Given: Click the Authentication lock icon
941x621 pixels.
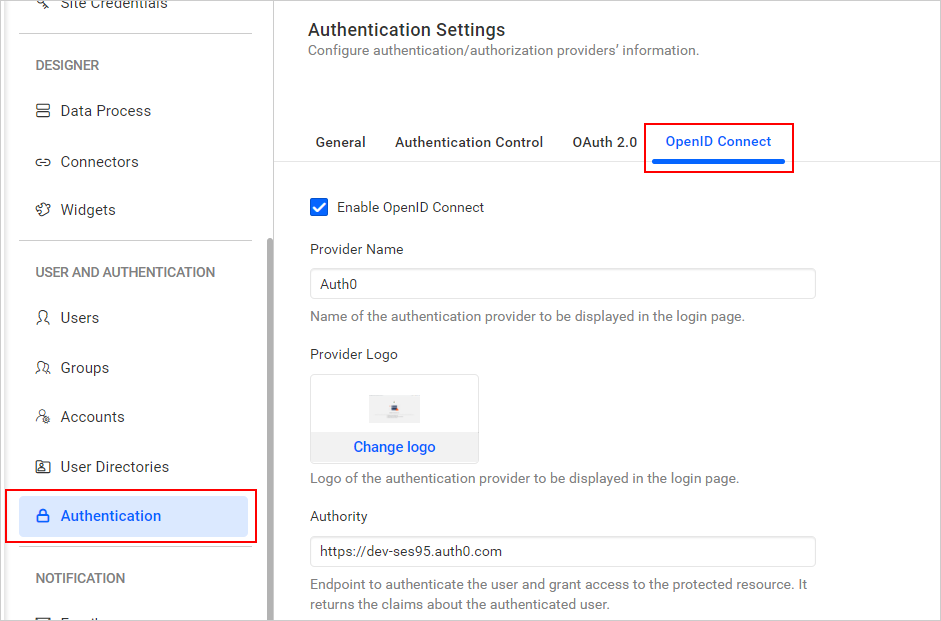Looking at the screenshot, I should pos(41,515).
